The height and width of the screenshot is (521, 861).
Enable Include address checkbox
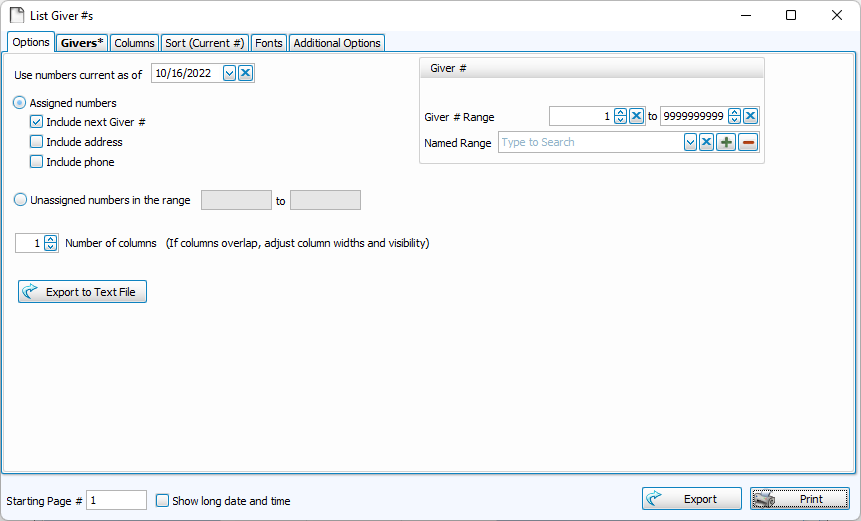pos(37,142)
